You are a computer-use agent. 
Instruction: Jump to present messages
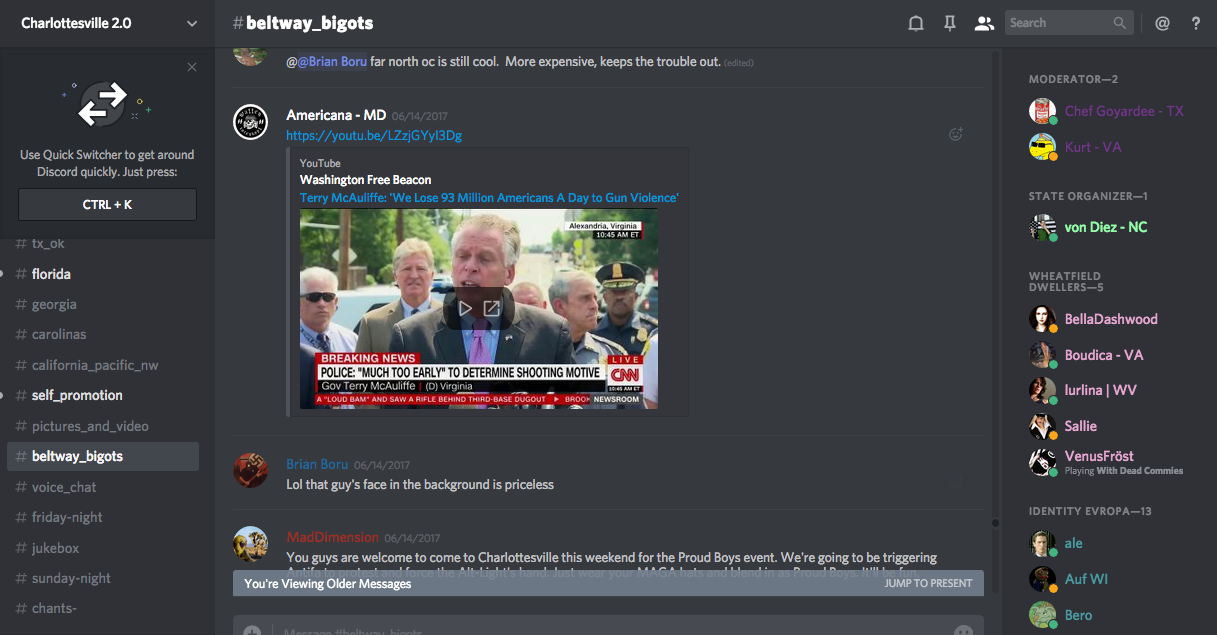coord(928,583)
